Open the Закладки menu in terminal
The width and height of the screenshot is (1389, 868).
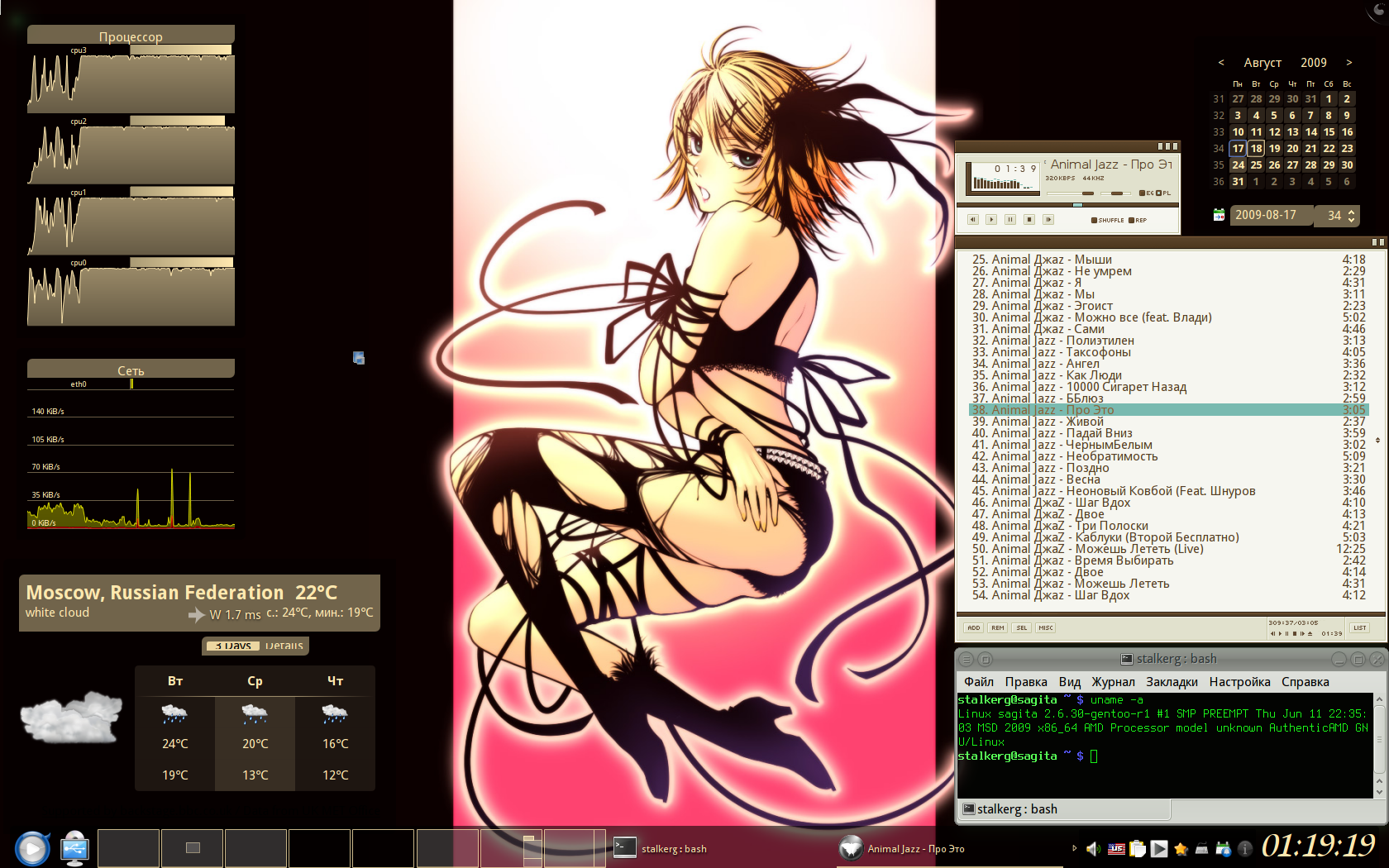[x=1172, y=682]
